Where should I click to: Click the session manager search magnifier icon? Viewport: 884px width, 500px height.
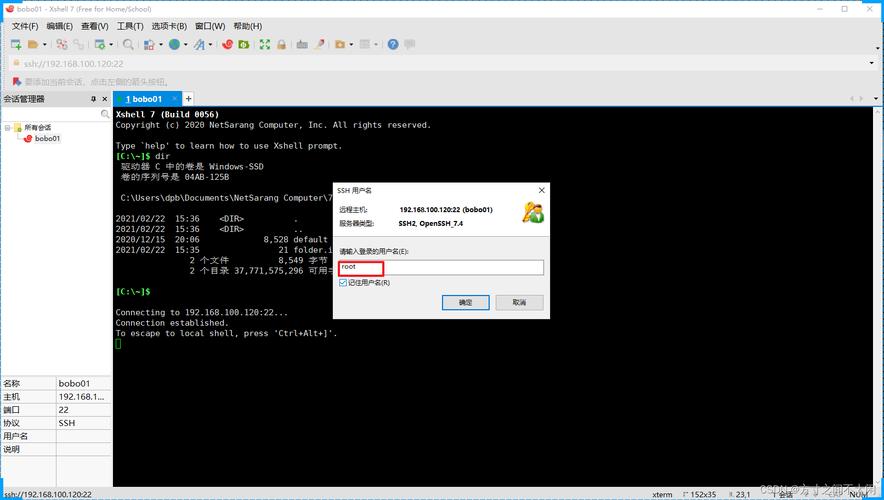[105, 114]
